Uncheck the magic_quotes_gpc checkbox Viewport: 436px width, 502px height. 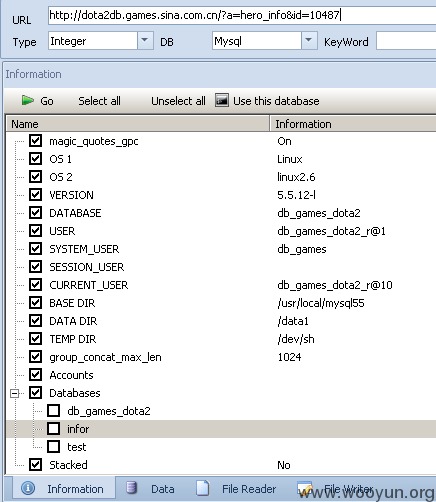35,141
